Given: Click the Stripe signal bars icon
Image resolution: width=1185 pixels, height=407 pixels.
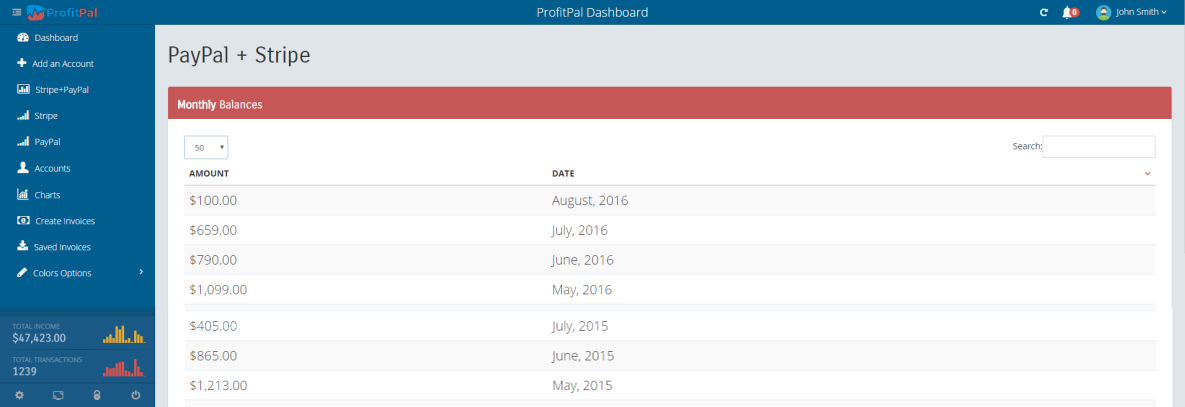Looking at the screenshot, I should [23, 116].
